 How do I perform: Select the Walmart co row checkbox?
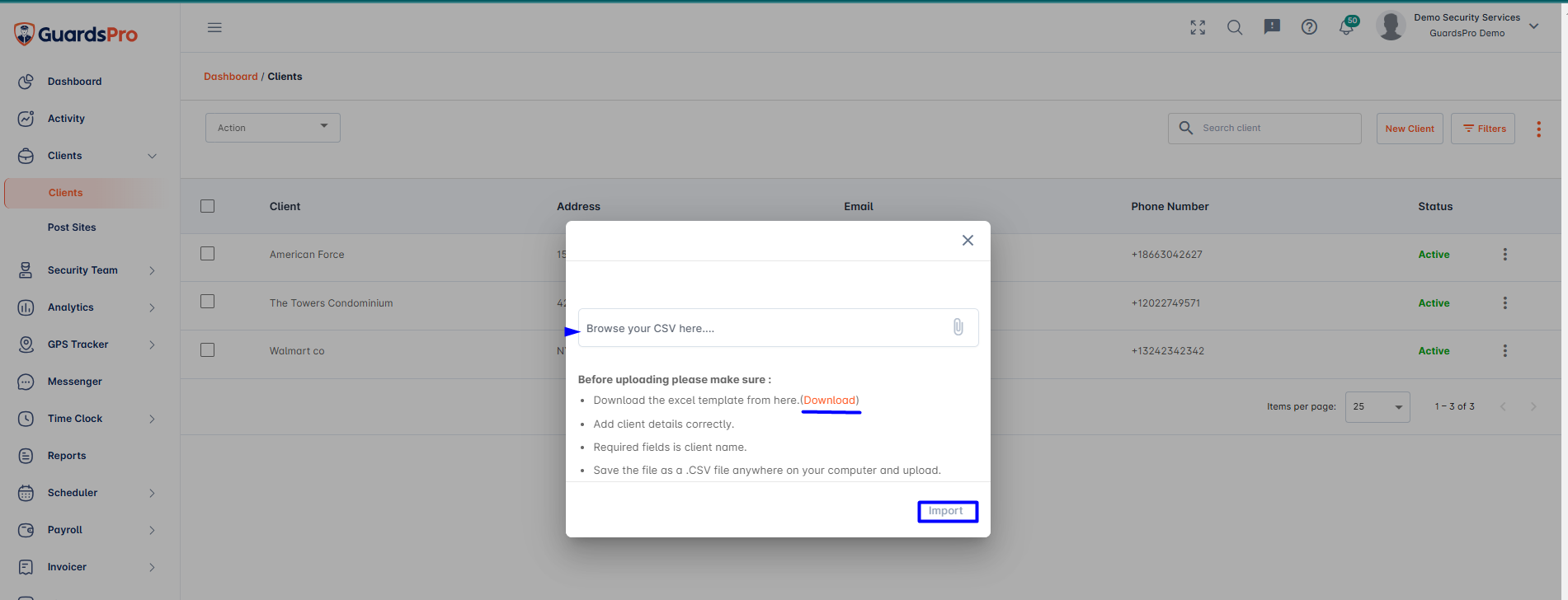[207, 350]
